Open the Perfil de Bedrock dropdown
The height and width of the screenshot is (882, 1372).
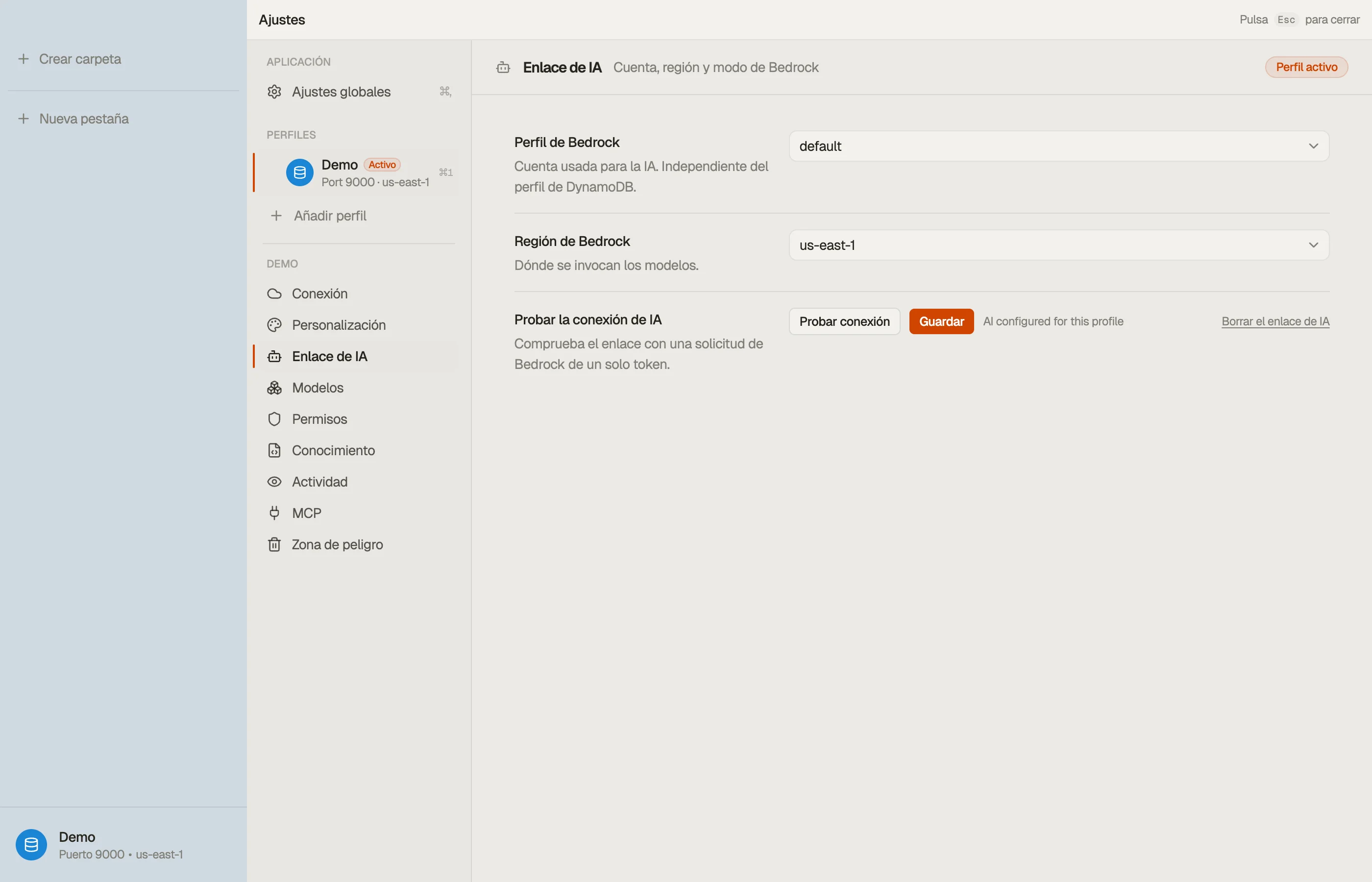pyautogui.click(x=1059, y=146)
